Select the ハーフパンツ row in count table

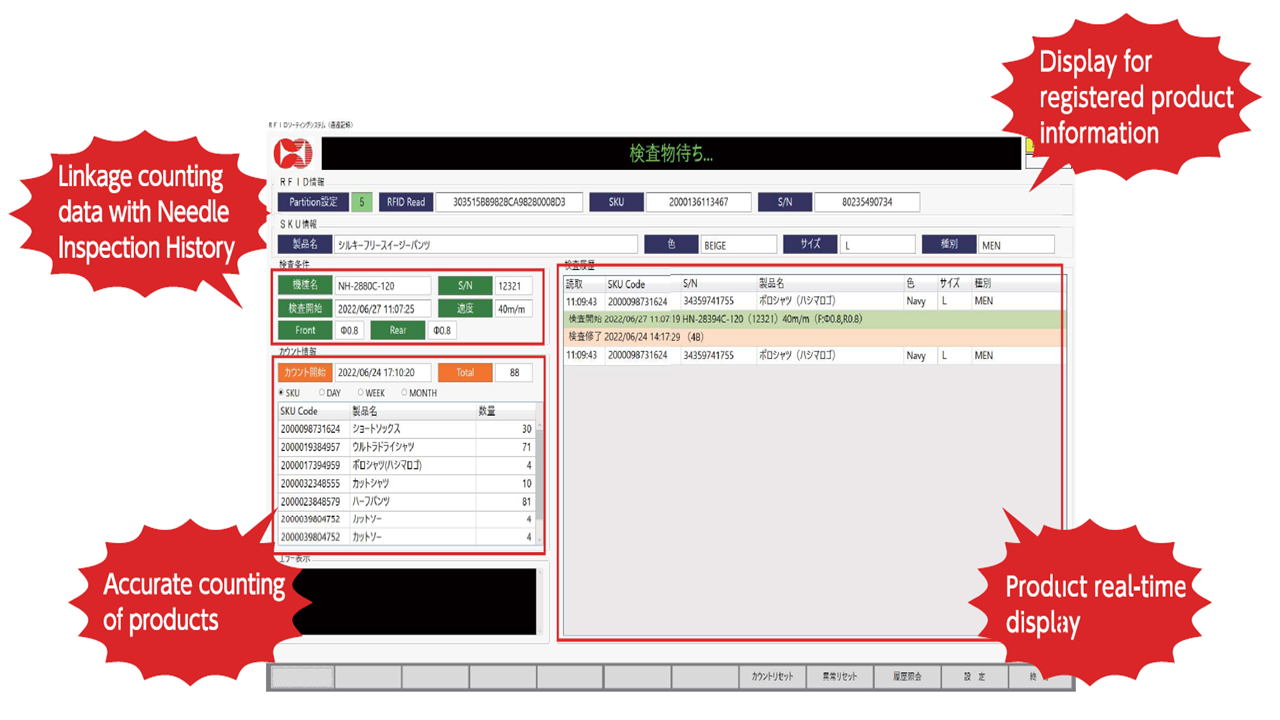tap(406, 501)
